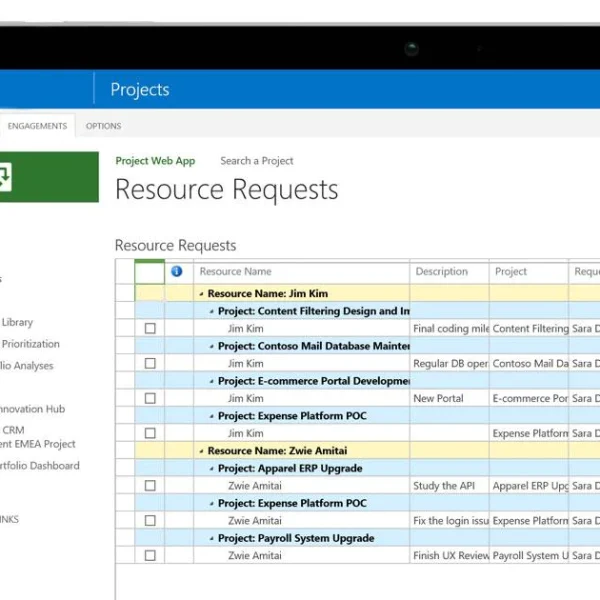Check Zwie Amitai Study the API checkbox

150,486
